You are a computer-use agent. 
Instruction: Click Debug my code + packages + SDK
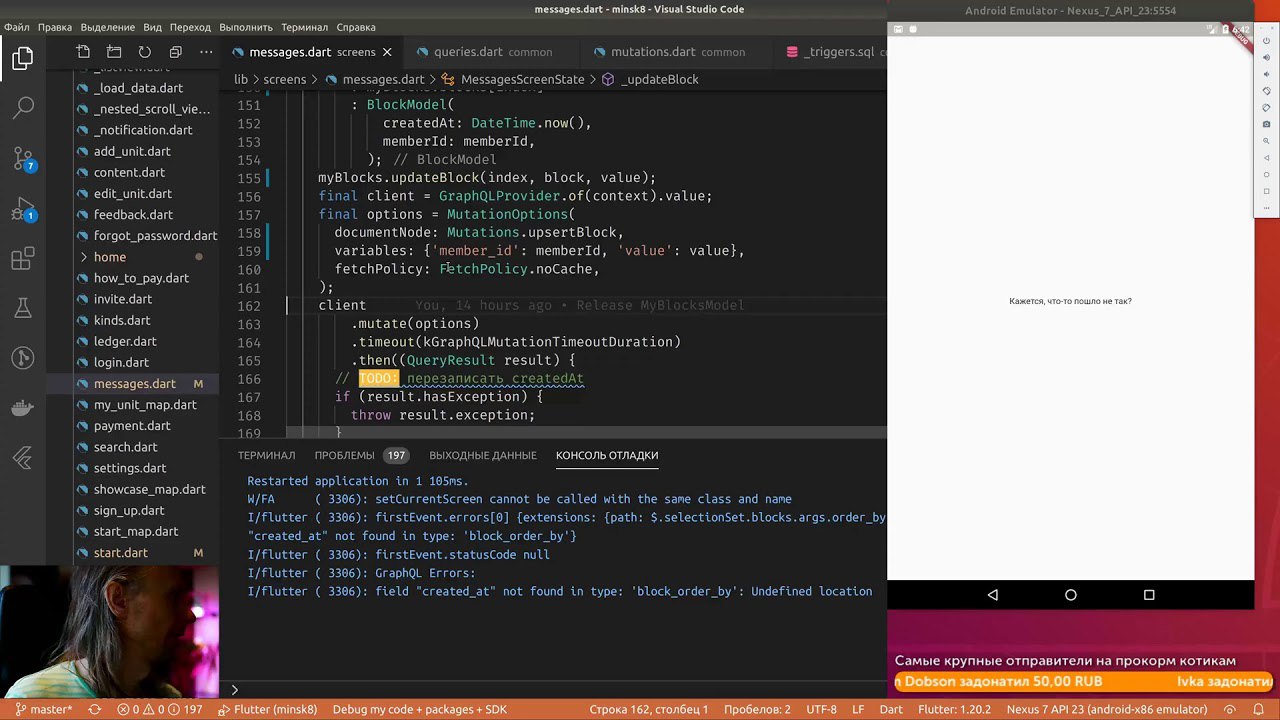(420, 710)
